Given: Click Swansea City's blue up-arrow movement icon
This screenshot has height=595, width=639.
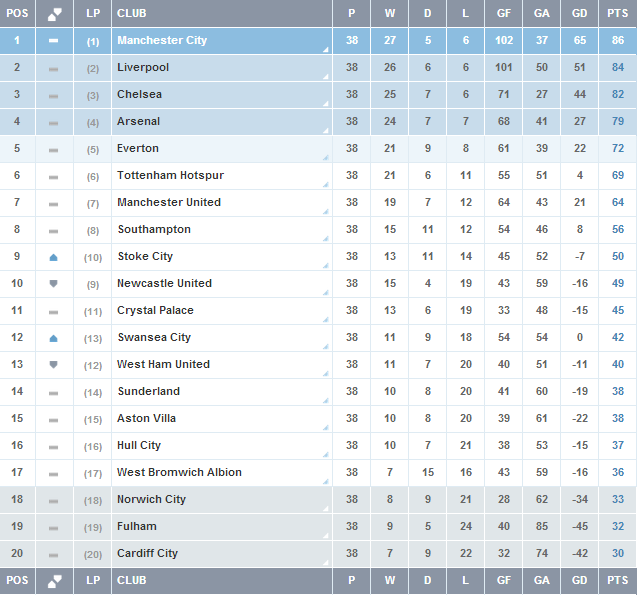Looking at the screenshot, I should (x=53, y=338).
